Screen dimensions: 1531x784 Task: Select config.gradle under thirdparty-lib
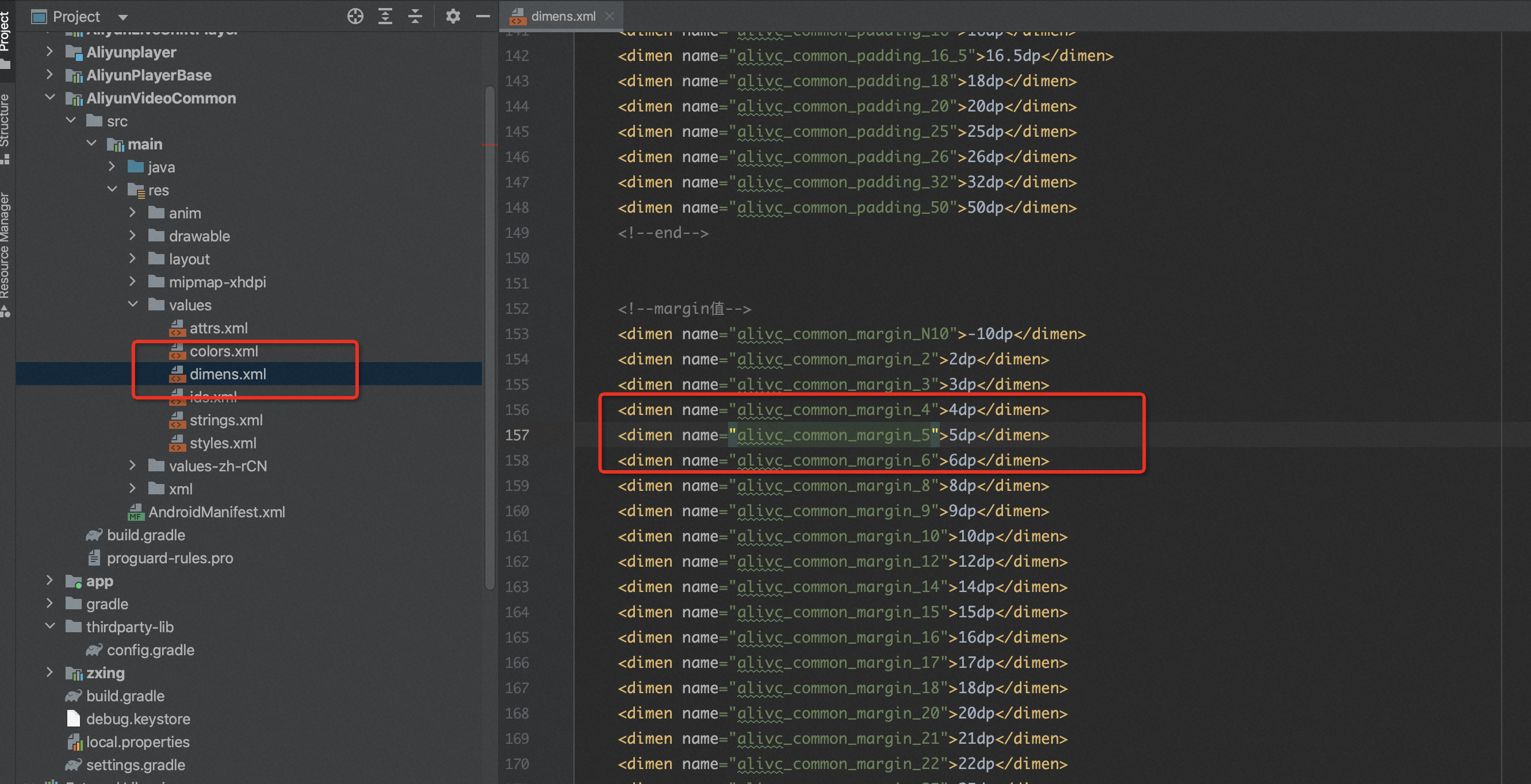coord(150,650)
